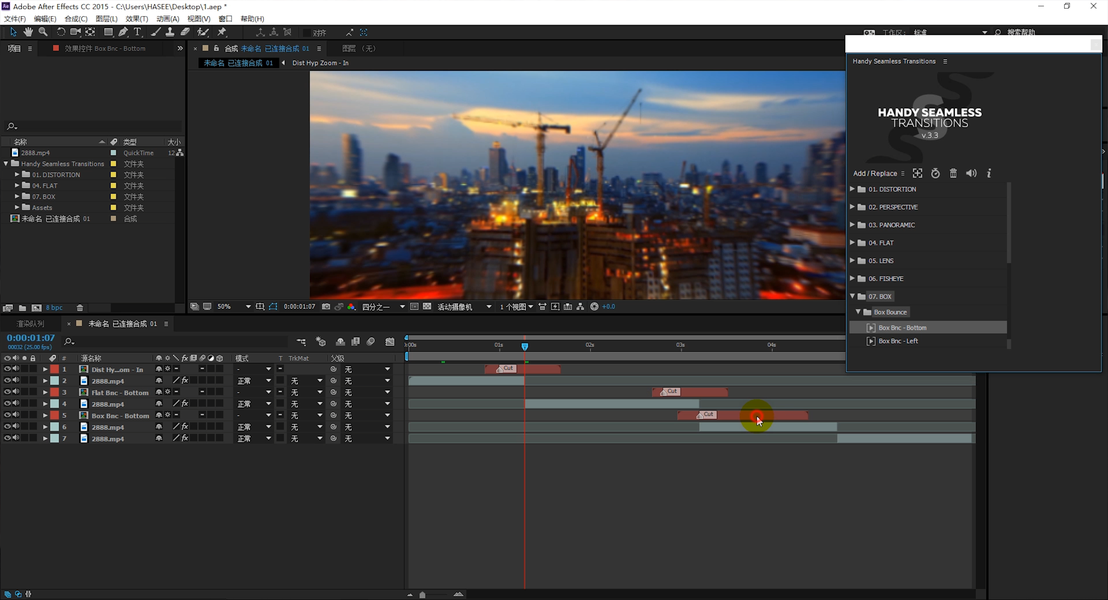The image size is (1108, 600).
Task: Select the Unified Camera tool
Action: (x=76, y=32)
